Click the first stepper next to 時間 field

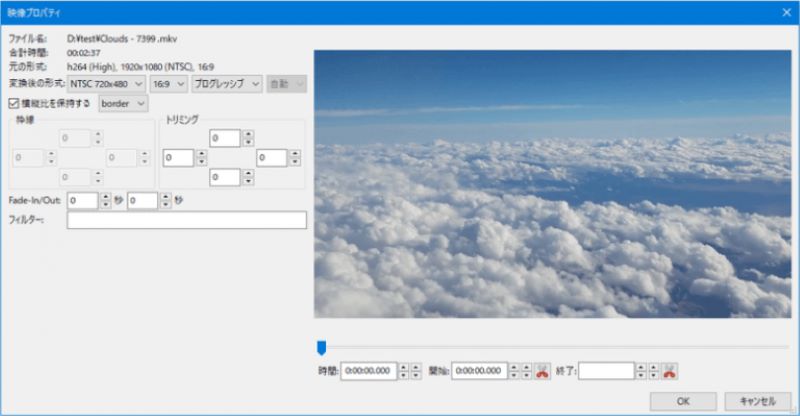coord(404,371)
